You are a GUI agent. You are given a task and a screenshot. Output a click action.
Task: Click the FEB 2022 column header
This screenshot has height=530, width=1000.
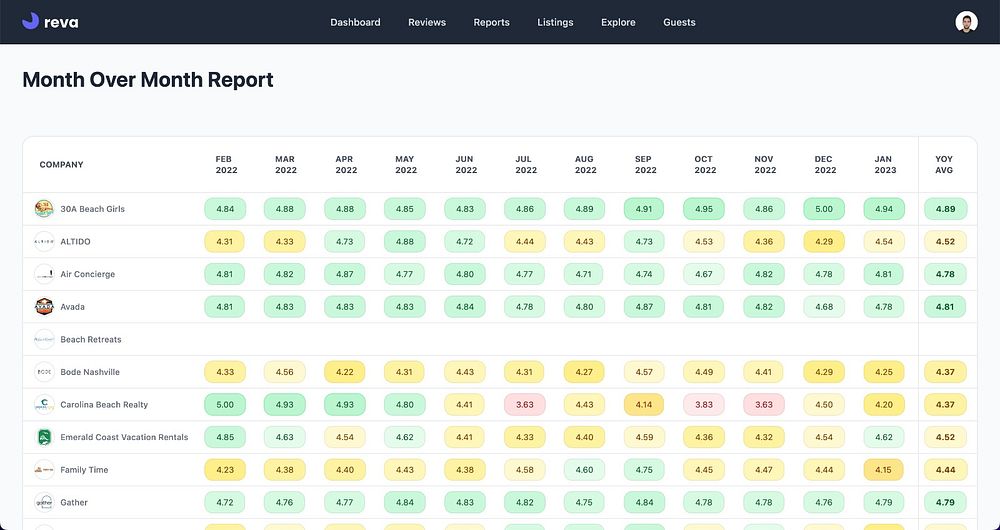tap(226, 165)
